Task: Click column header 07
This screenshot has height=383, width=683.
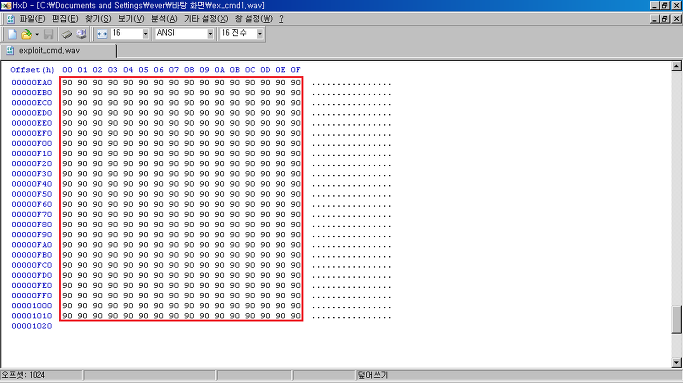Action: [x=174, y=70]
